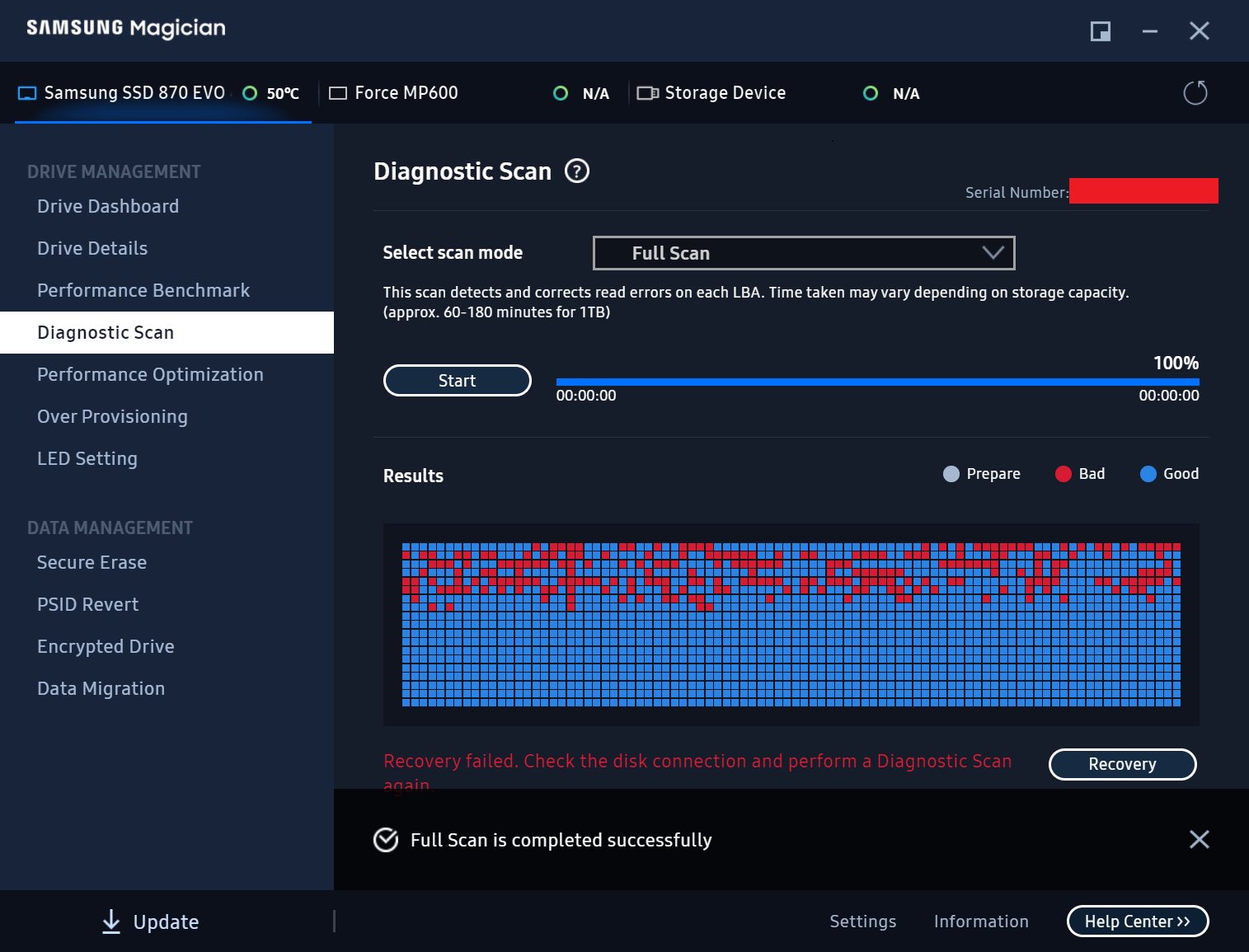The height and width of the screenshot is (952, 1249).
Task: Click the scan progress bar
Action: [x=878, y=382]
